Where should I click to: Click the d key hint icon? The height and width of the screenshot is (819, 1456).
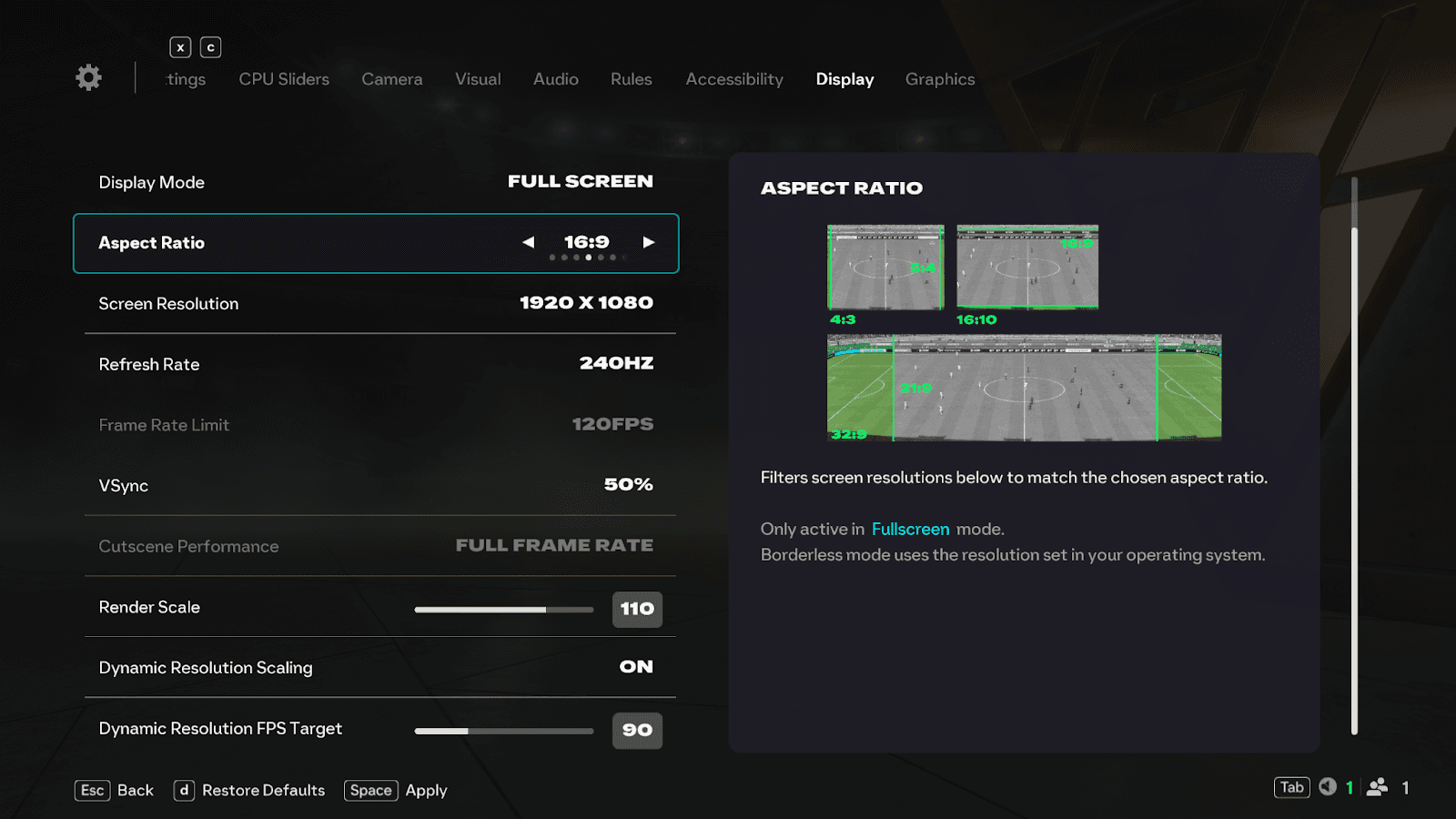click(184, 790)
